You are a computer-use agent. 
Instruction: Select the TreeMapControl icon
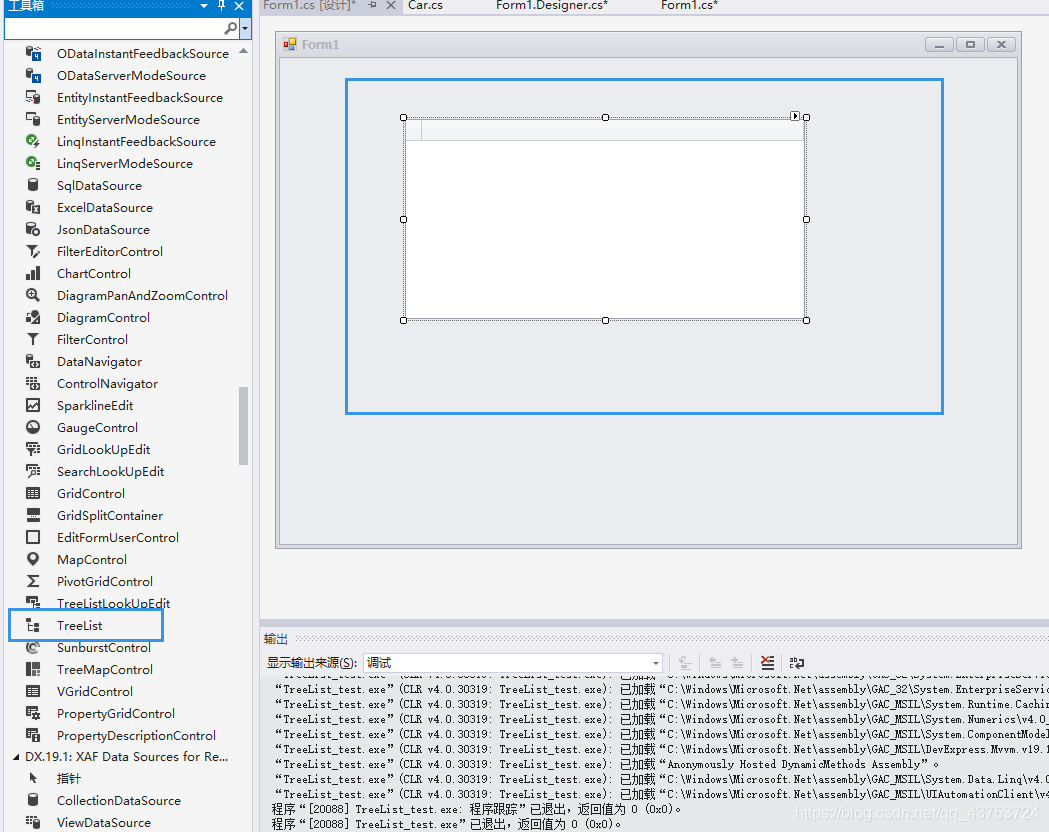[x=33, y=669]
